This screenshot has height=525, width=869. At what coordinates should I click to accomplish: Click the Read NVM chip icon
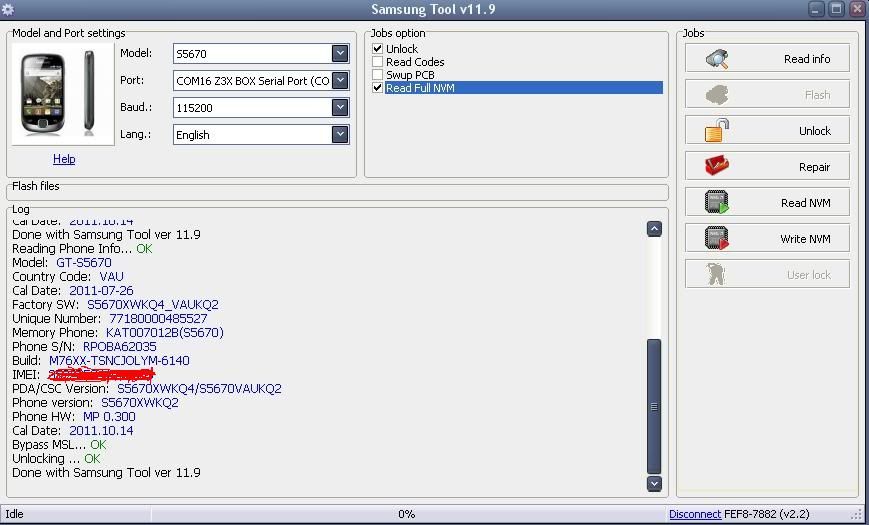(717, 202)
